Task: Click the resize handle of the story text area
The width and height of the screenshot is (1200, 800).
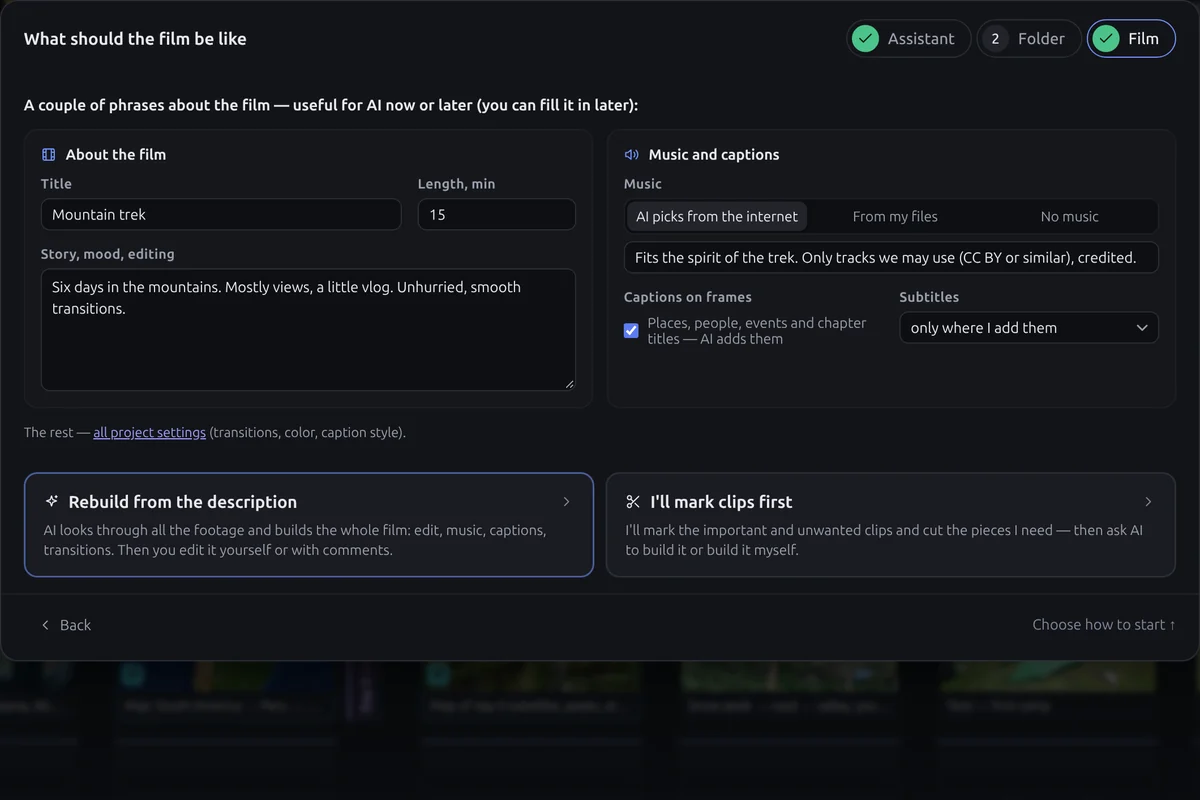Action: (x=569, y=383)
